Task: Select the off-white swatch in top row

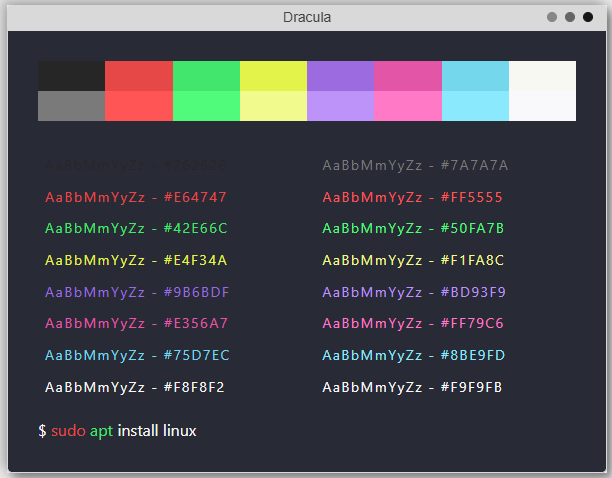Action: (543, 76)
